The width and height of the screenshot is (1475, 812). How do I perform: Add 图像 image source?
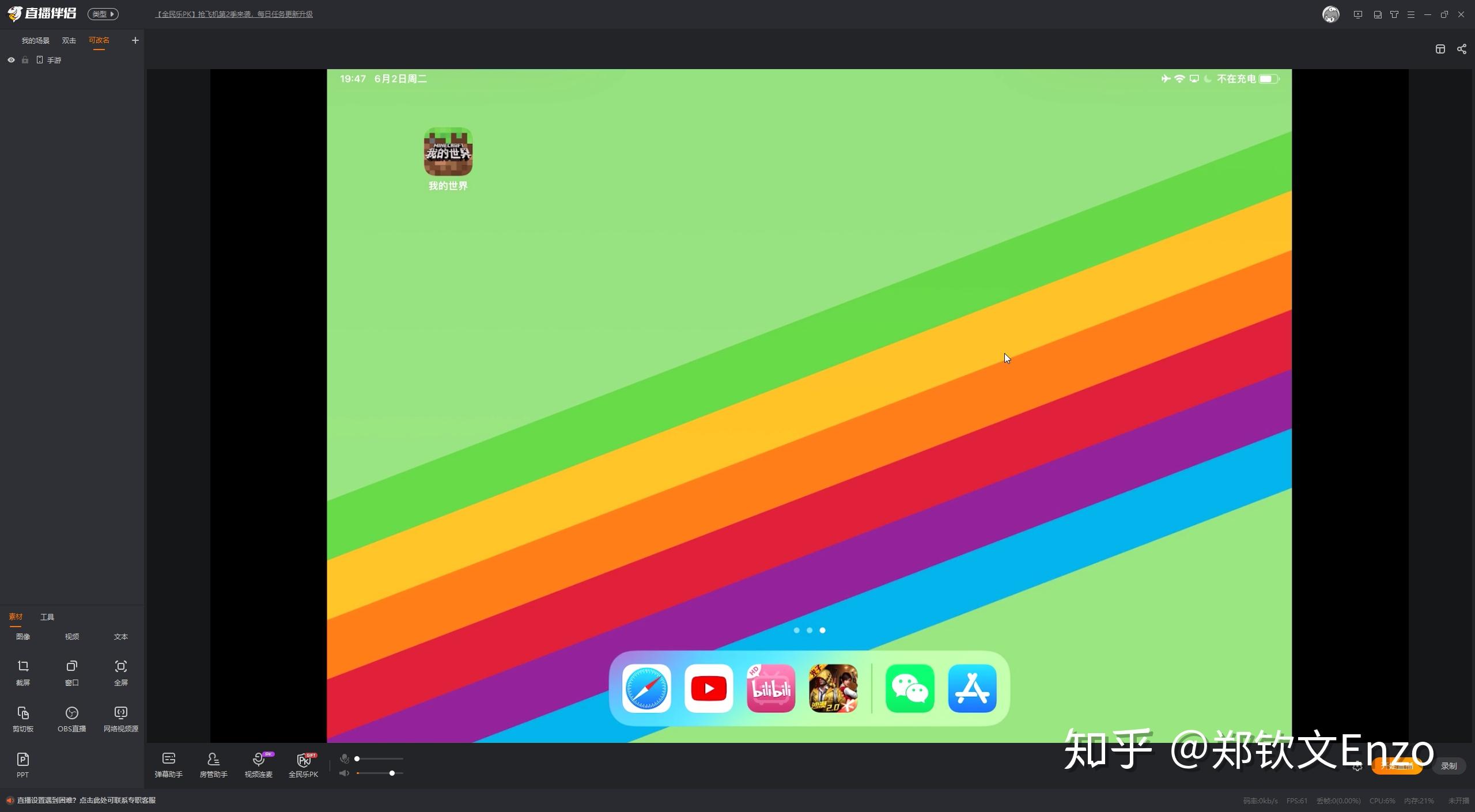click(x=23, y=636)
